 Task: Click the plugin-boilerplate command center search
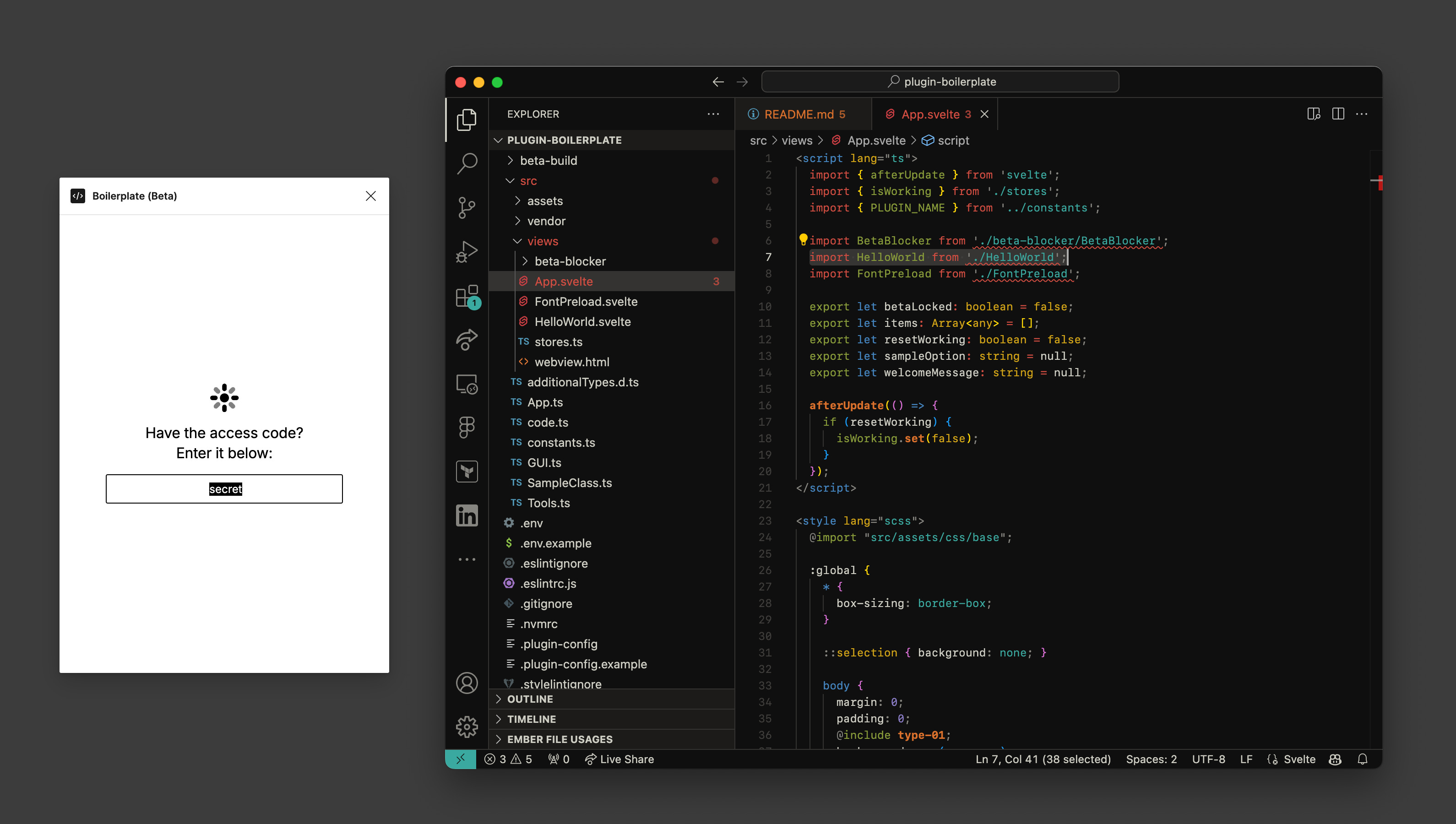(x=940, y=81)
